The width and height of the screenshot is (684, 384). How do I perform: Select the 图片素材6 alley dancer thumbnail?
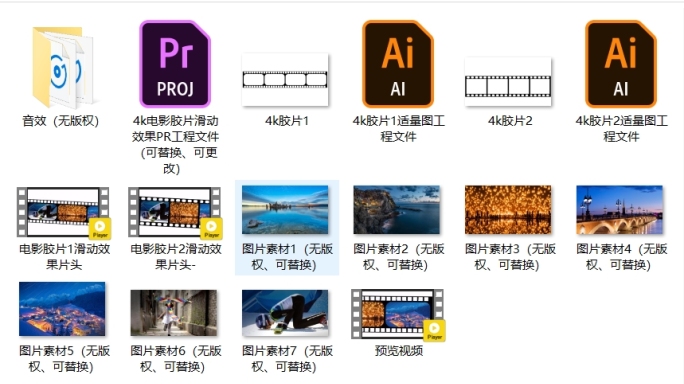click(x=174, y=313)
